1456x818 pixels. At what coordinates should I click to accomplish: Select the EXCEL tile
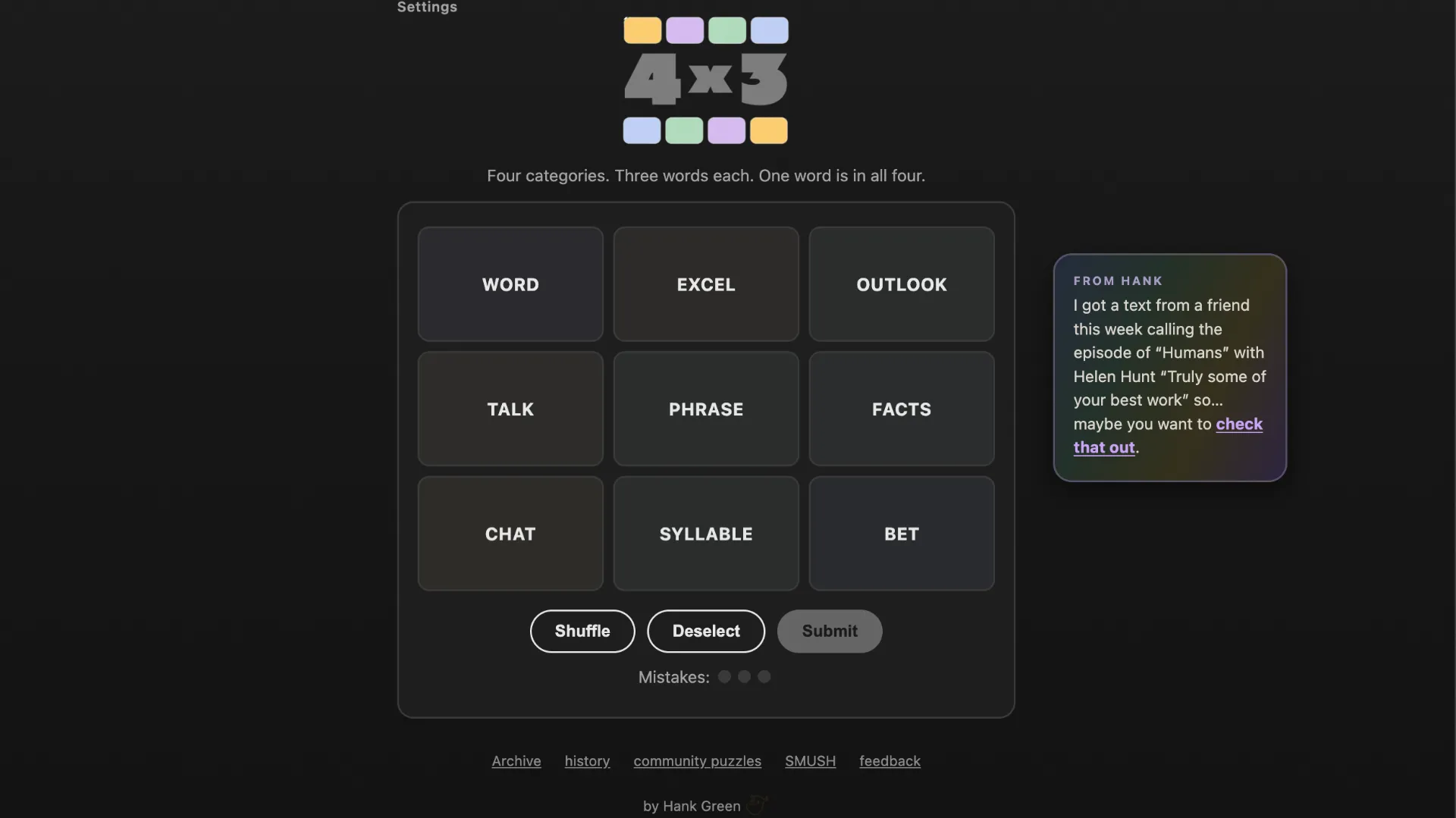(x=706, y=284)
